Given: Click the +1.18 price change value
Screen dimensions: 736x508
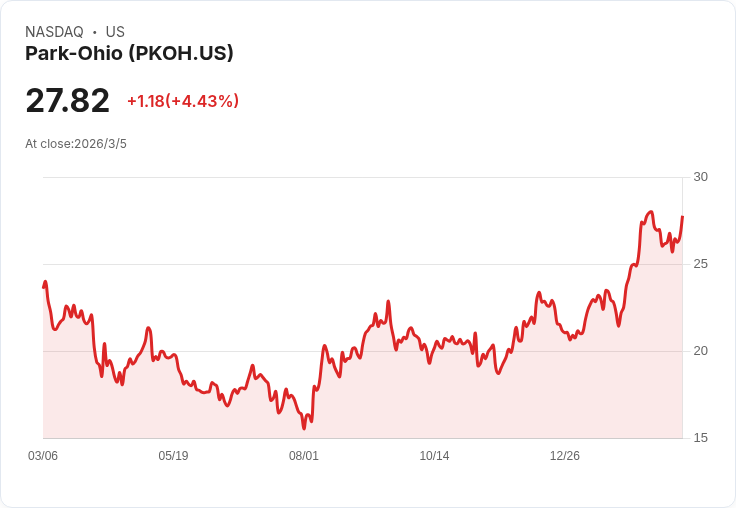Looking at the screenshot, I should coord(145,101).
